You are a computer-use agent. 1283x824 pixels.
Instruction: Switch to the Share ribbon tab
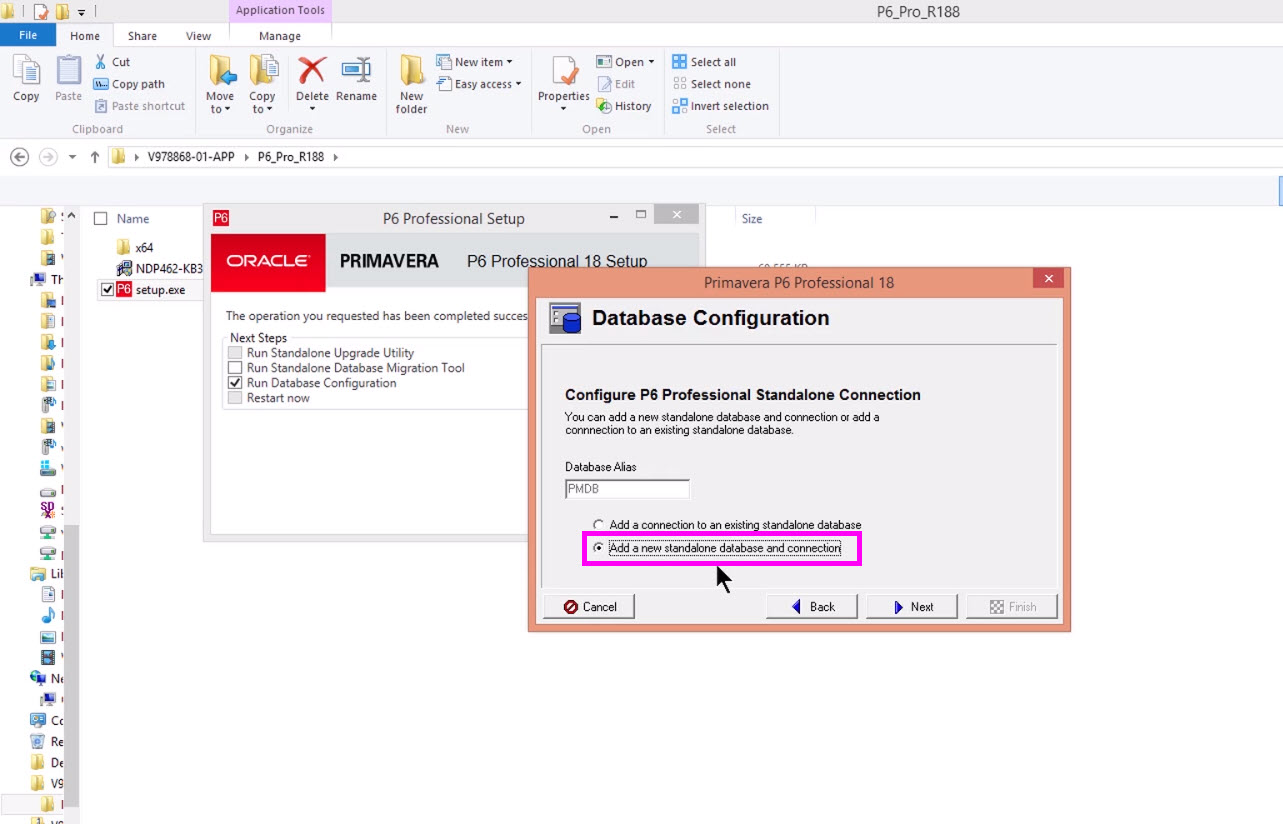142,36
